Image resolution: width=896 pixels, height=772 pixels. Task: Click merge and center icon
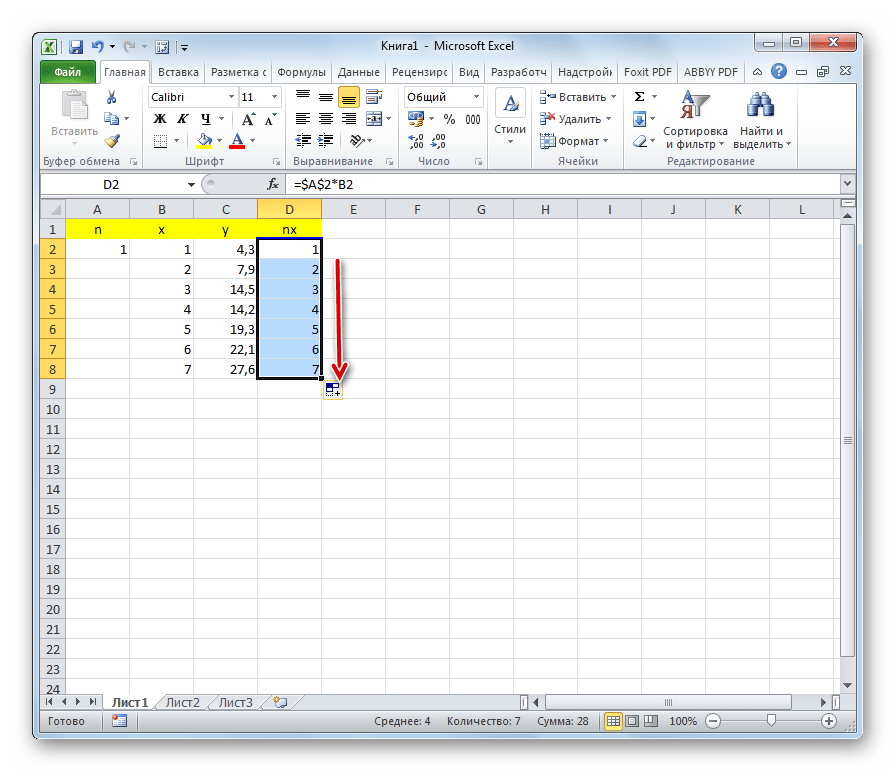point(374,119)
